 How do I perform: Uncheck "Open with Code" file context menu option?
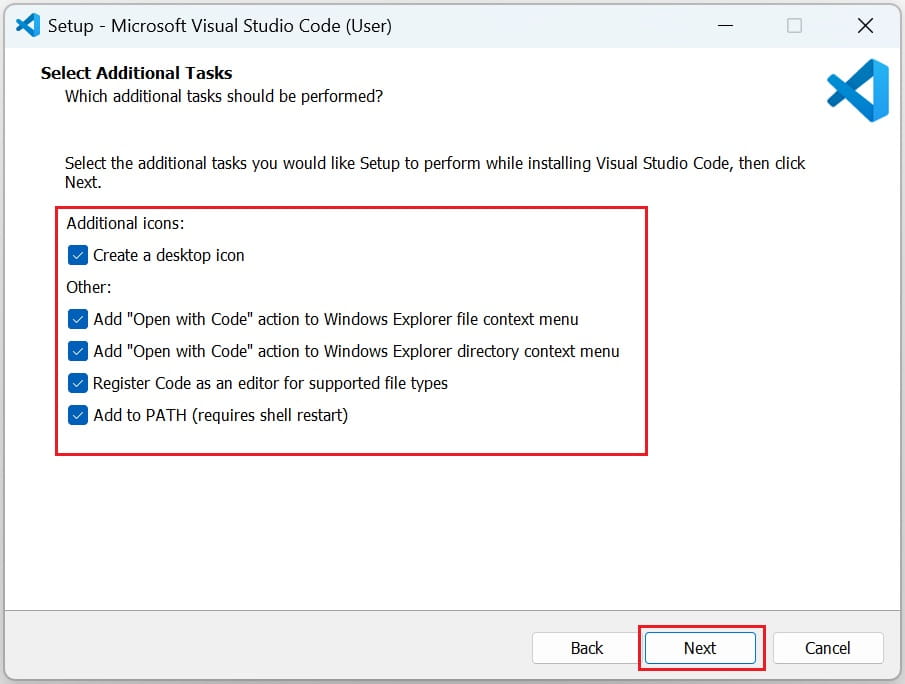(x=78, y=319)
